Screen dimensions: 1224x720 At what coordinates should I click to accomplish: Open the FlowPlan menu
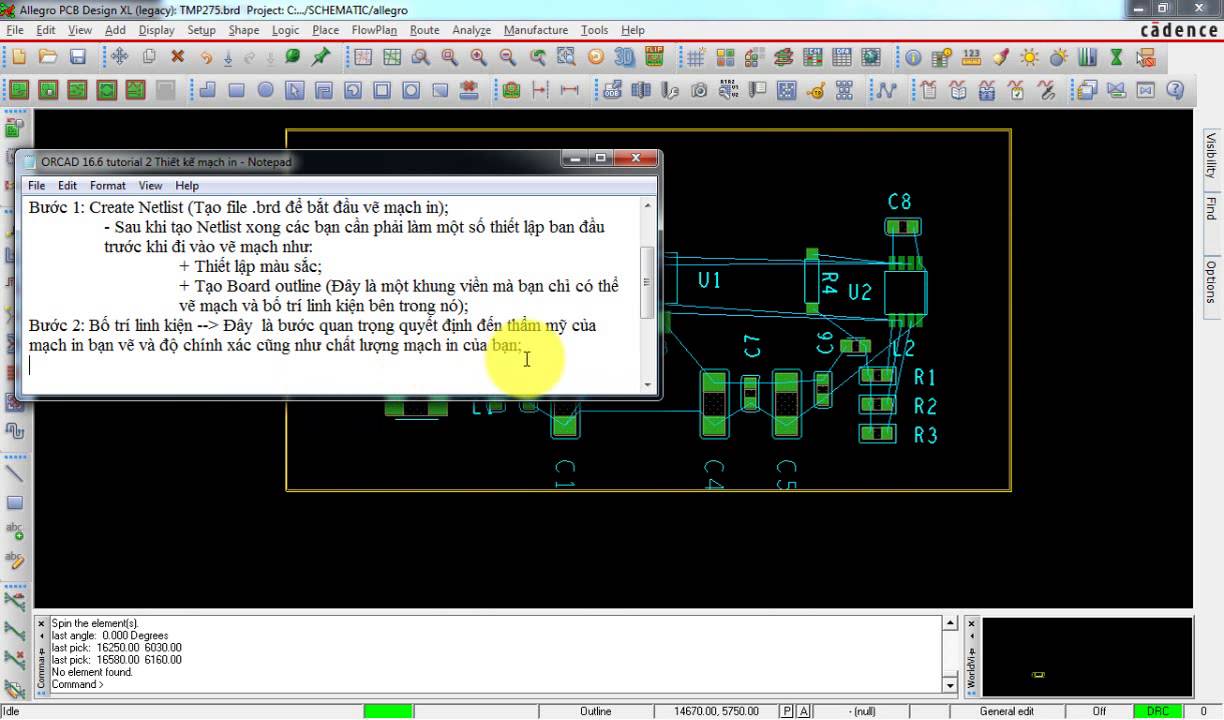374,30
